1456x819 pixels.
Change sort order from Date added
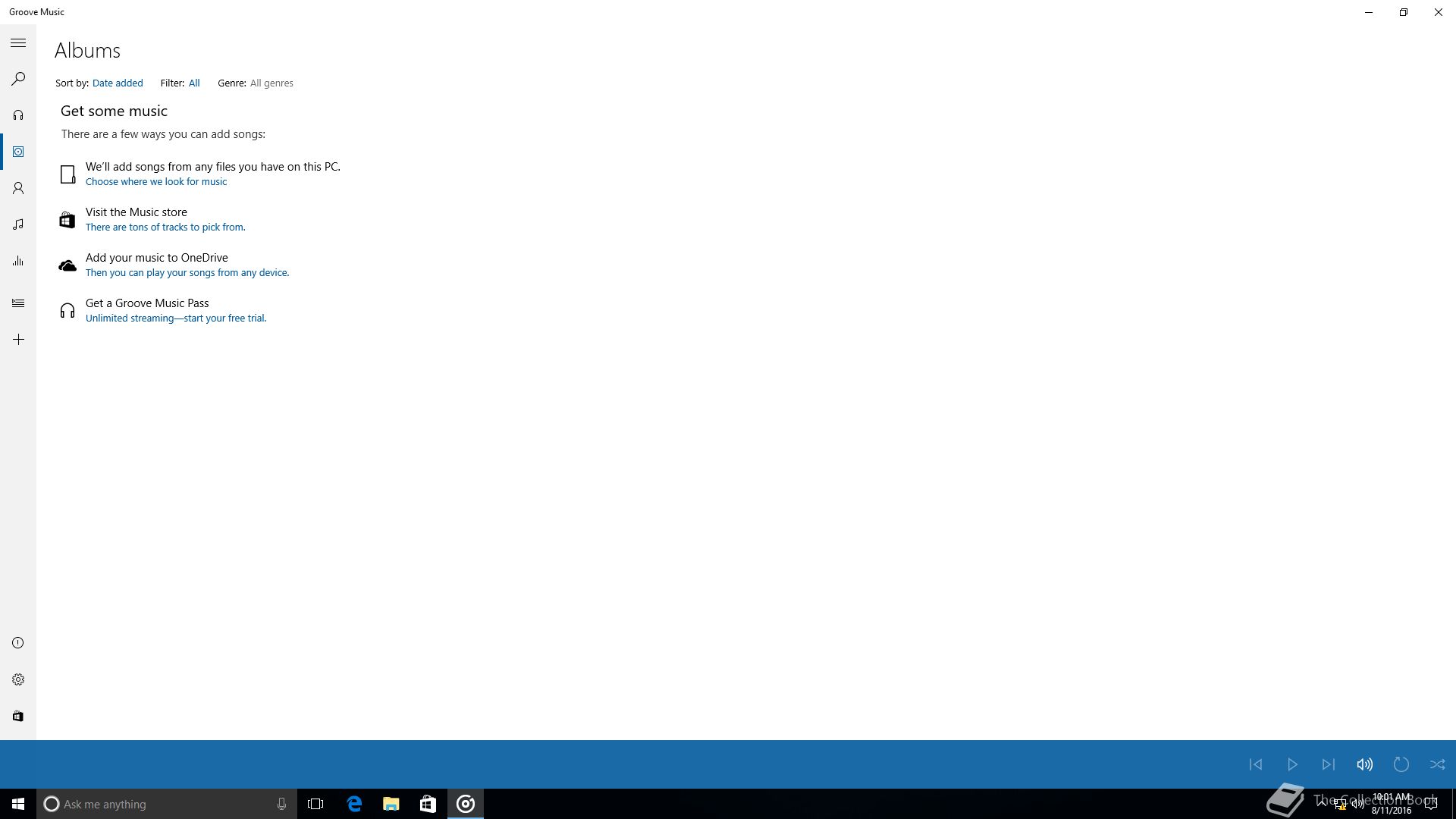(118, 83)
